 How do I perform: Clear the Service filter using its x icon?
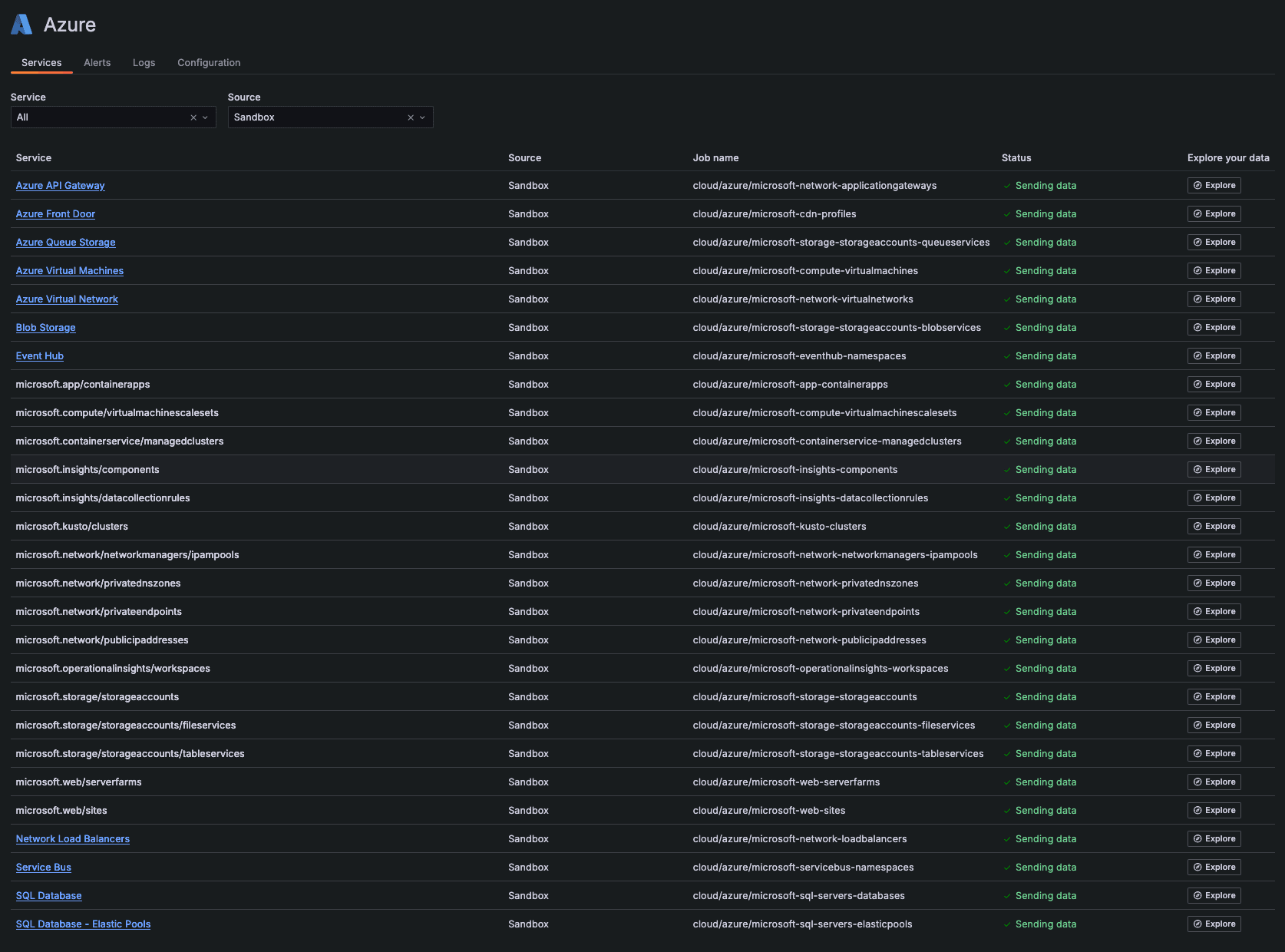click(193, 117)
